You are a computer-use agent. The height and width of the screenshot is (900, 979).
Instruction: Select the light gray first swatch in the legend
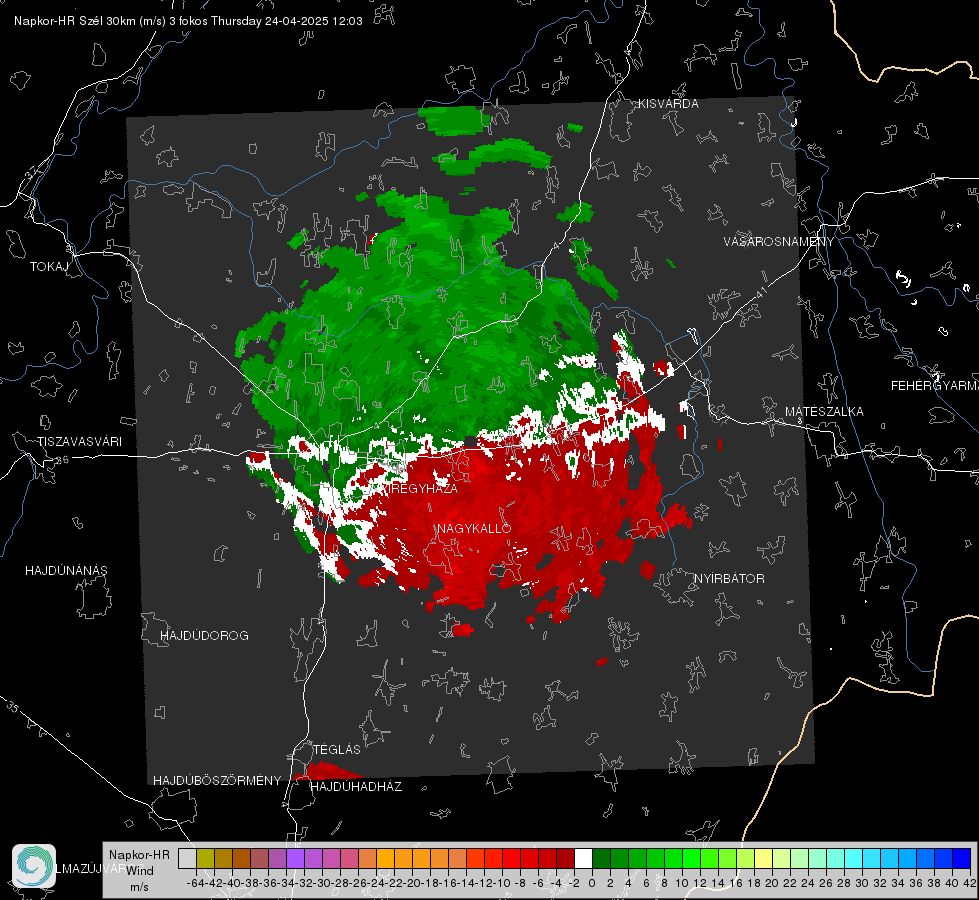coord(187,859)
